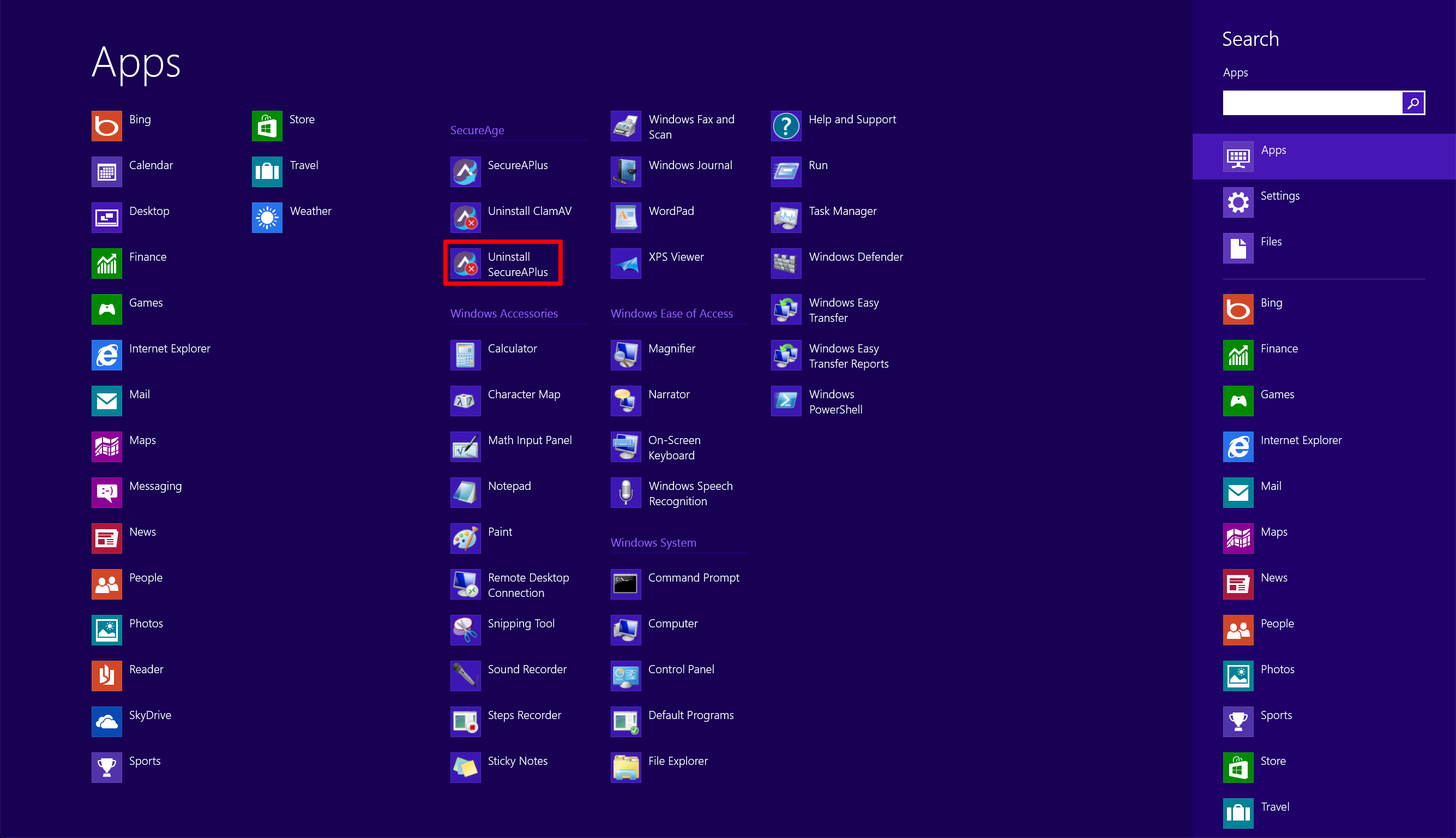Open Command Prompt icon
Viewport: 1456px width, 838px height.
[625, 584]
